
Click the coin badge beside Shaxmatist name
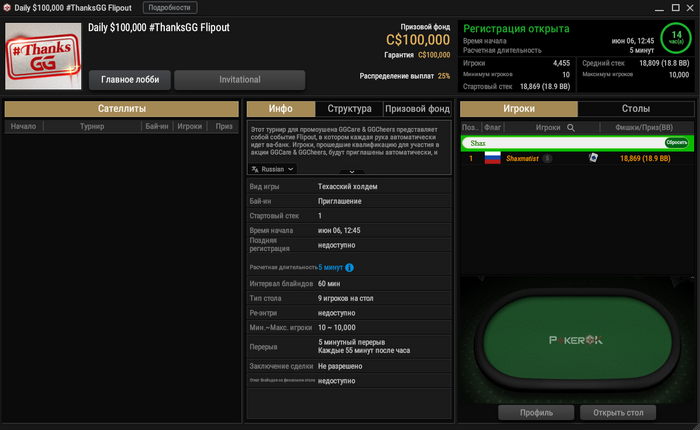[x=547, y=159]
